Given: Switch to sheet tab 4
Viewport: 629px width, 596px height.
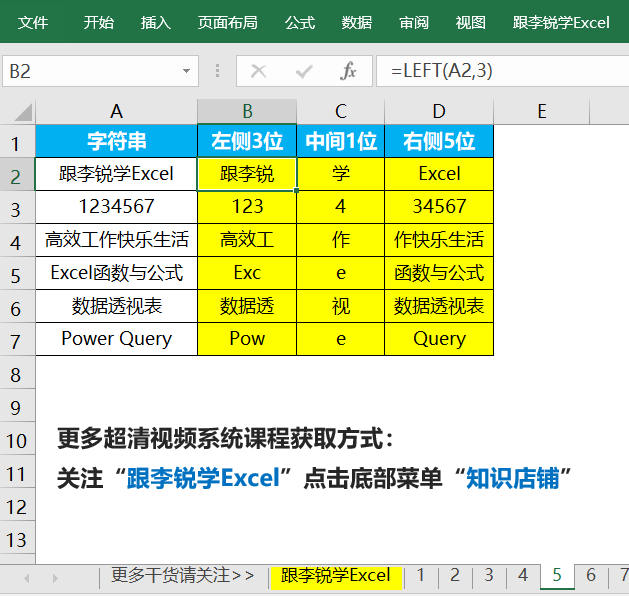Looking at the screenshot, I should (x=523, y=576).
